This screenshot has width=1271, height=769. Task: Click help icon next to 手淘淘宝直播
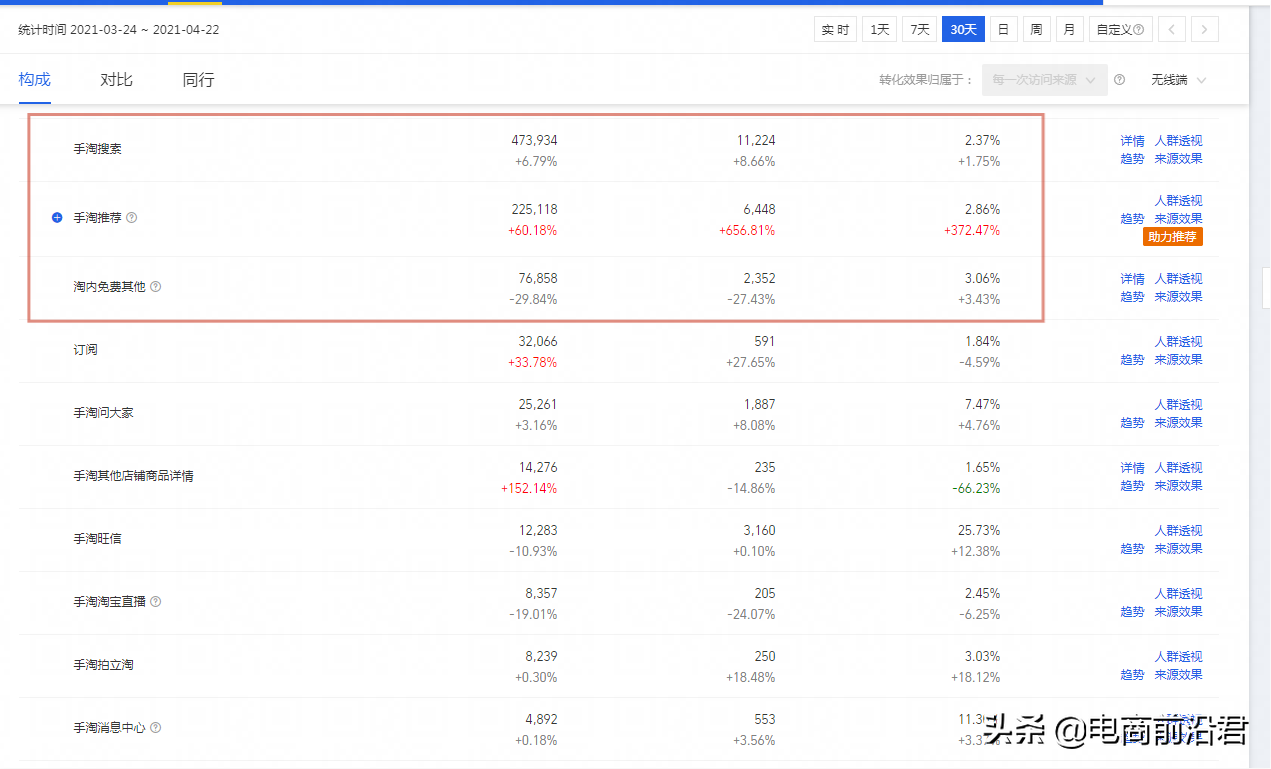click(x=156, y=602)
